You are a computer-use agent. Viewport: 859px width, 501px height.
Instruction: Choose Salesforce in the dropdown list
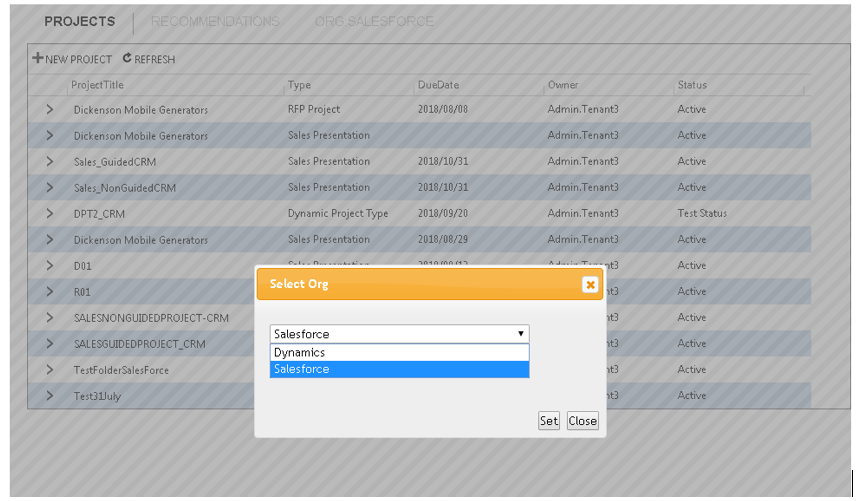coord(399,369)
